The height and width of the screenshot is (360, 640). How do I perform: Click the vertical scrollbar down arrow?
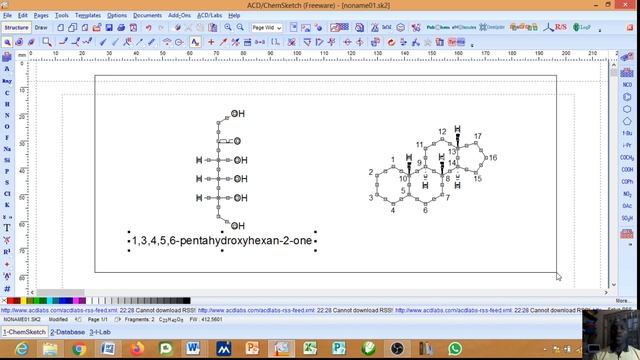613,285
